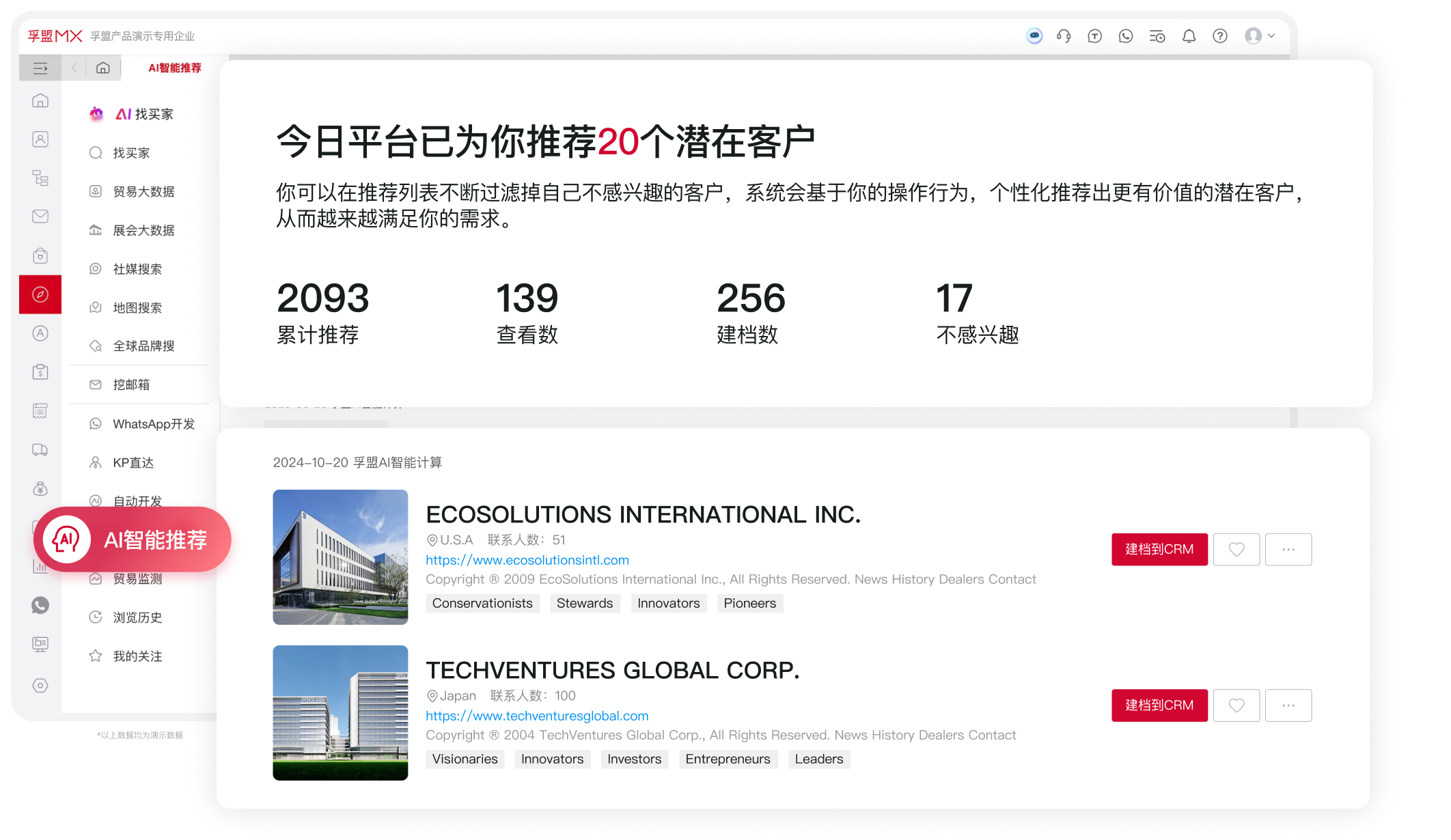This screenshot has width=1451, height=840.
Task: Click the browsing history clock icon in top bar
Action: [1157, 36]
